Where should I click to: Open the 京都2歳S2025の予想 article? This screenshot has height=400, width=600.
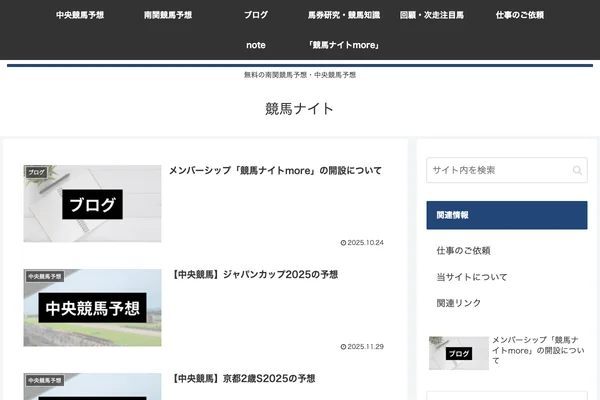242,379
